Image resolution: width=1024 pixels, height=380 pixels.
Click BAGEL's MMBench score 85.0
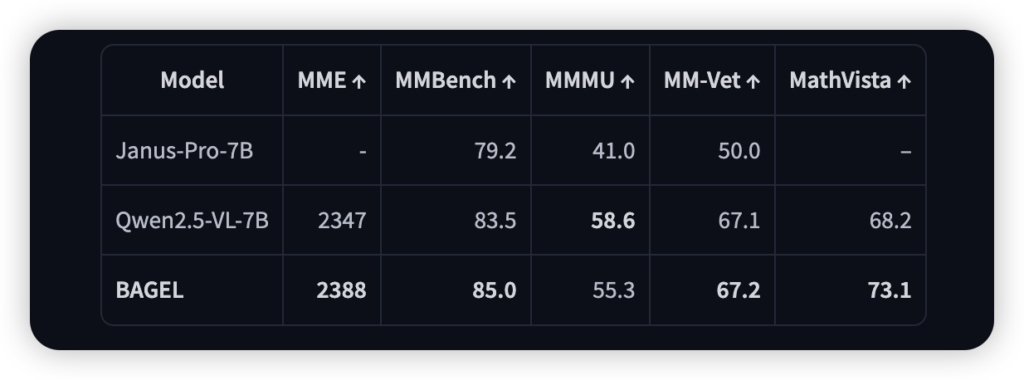[494, 291]
